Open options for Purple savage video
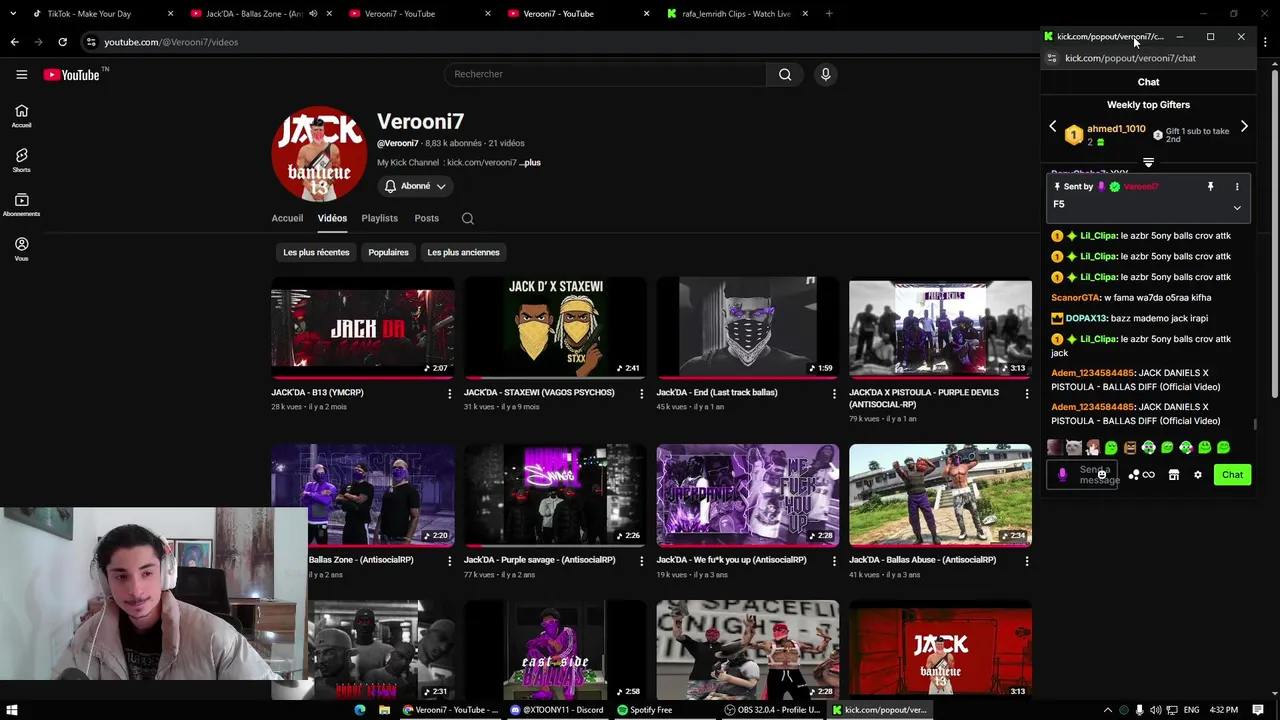 tap(641, 560)
